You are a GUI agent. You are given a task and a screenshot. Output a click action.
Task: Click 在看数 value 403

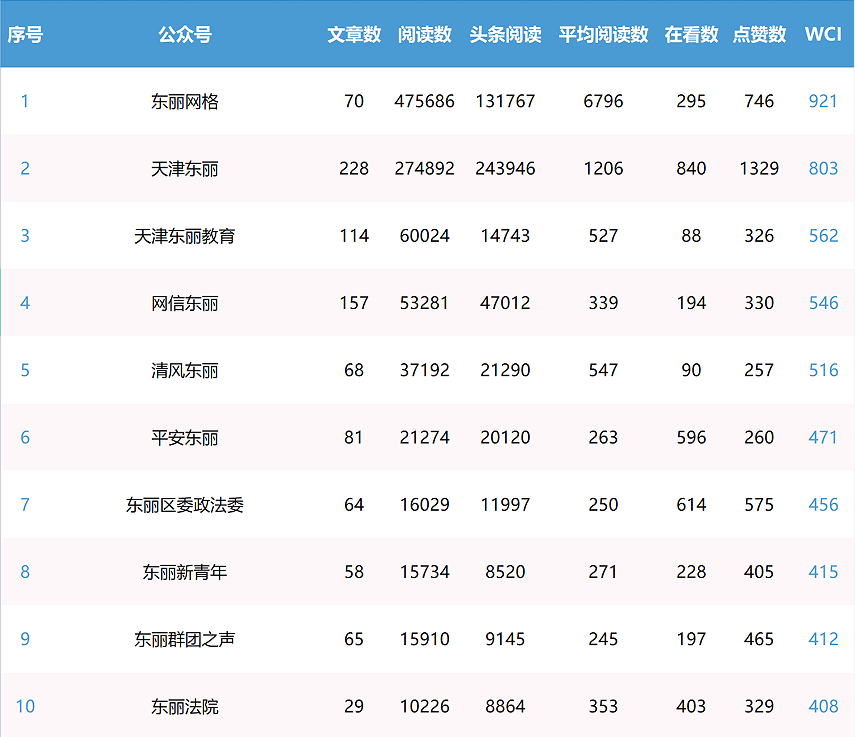pyautogui.click(x=691, y=706)
